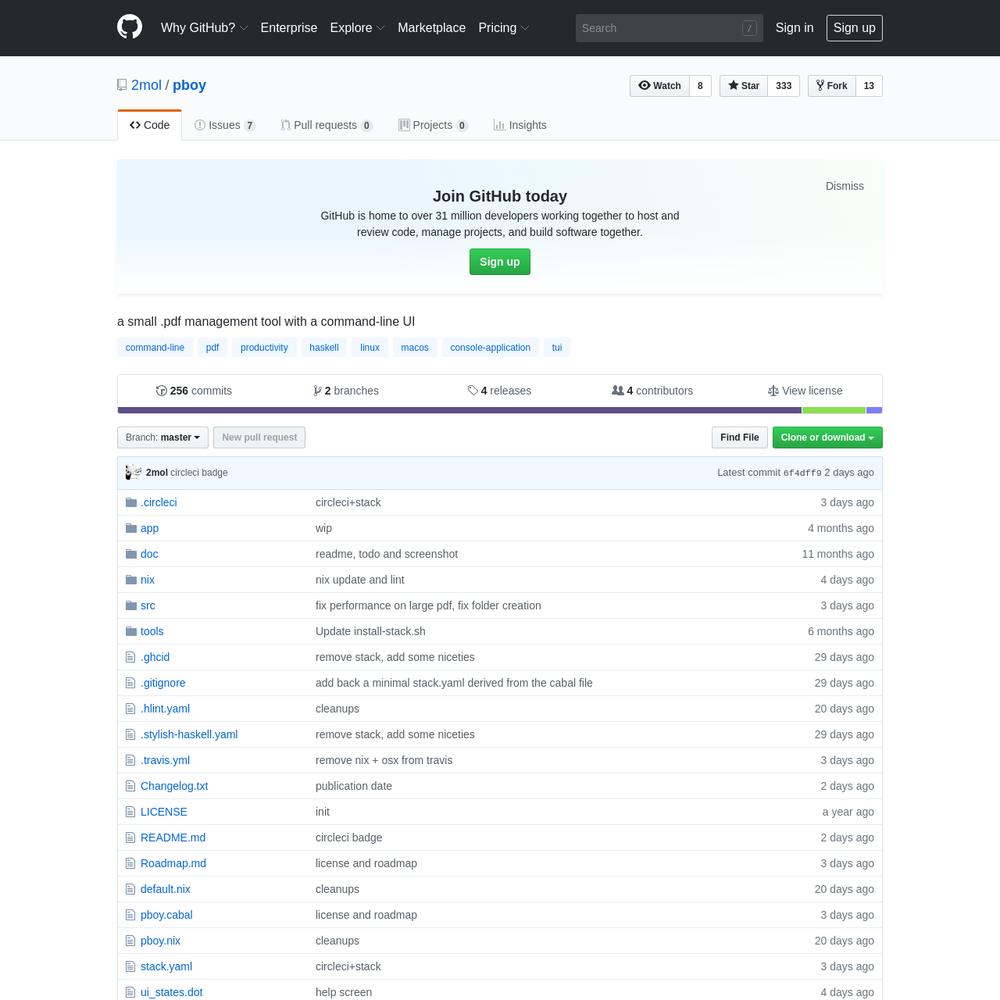Open the 333 stargazers count
The width and height of the screenshot is (1000, 1000).
click(x=784, y=85)
